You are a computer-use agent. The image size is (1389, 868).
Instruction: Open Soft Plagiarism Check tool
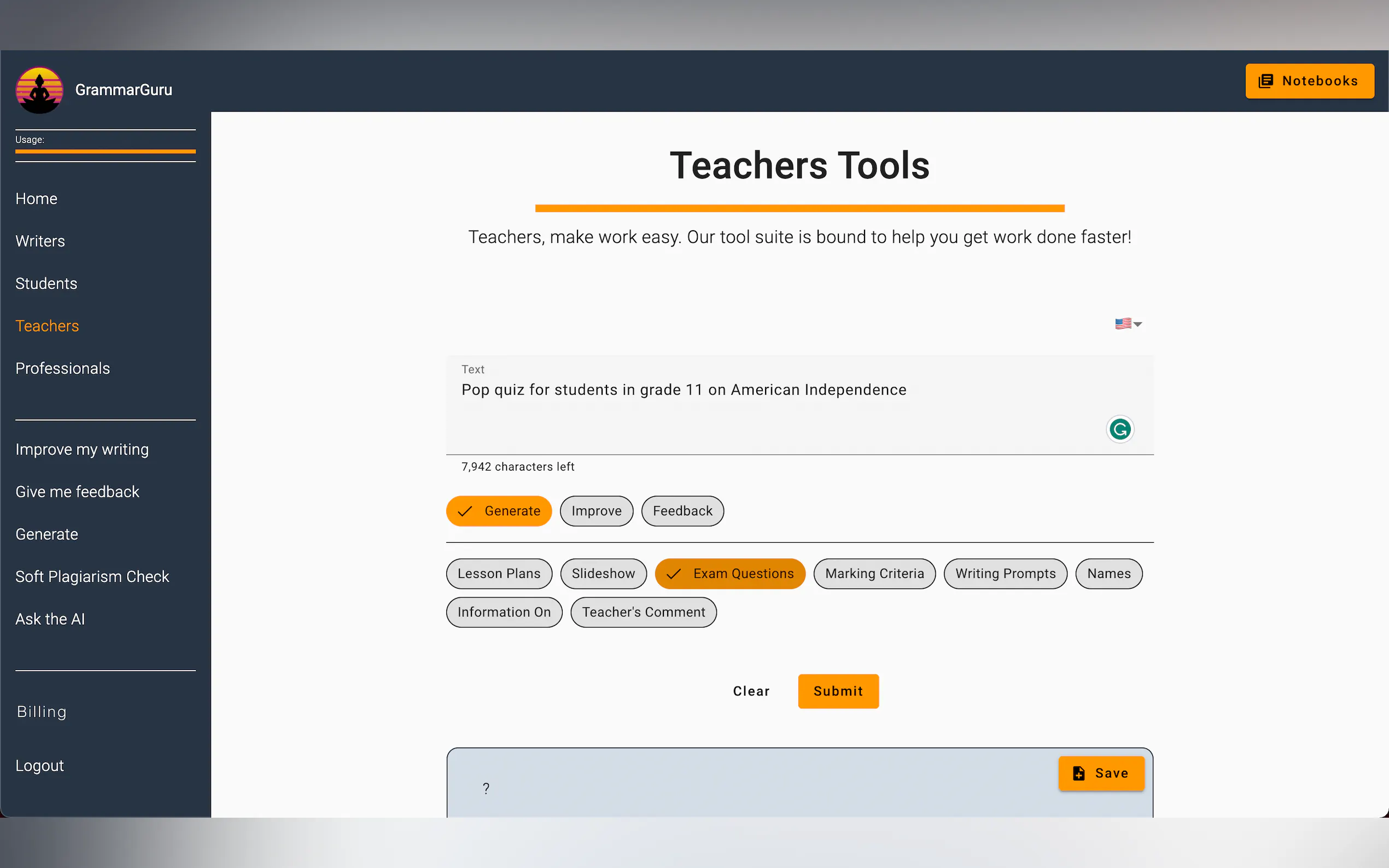click(92, 576)
